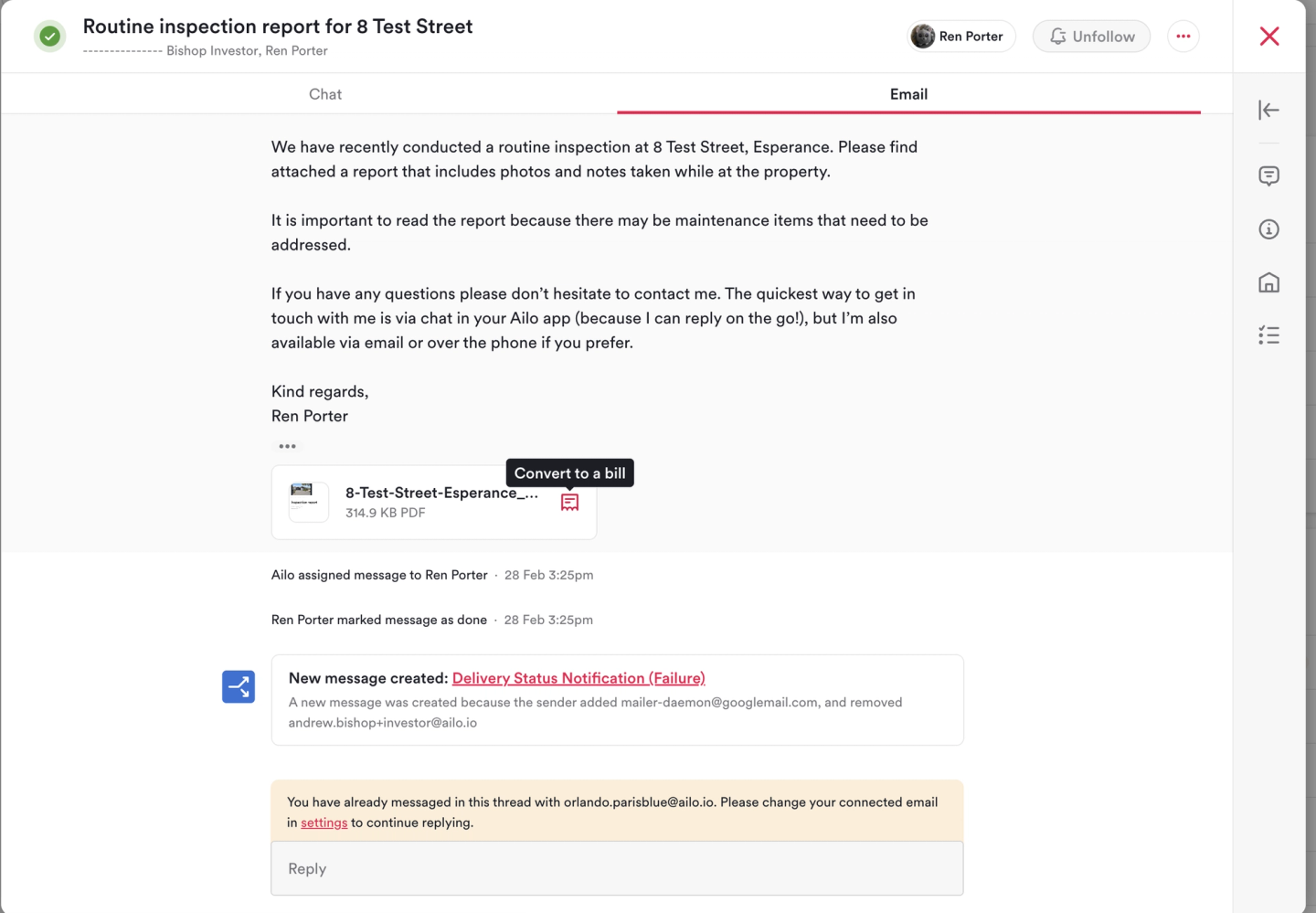Select the Email tab
The width and height of the screenshot is (1316, 913).
908,94
